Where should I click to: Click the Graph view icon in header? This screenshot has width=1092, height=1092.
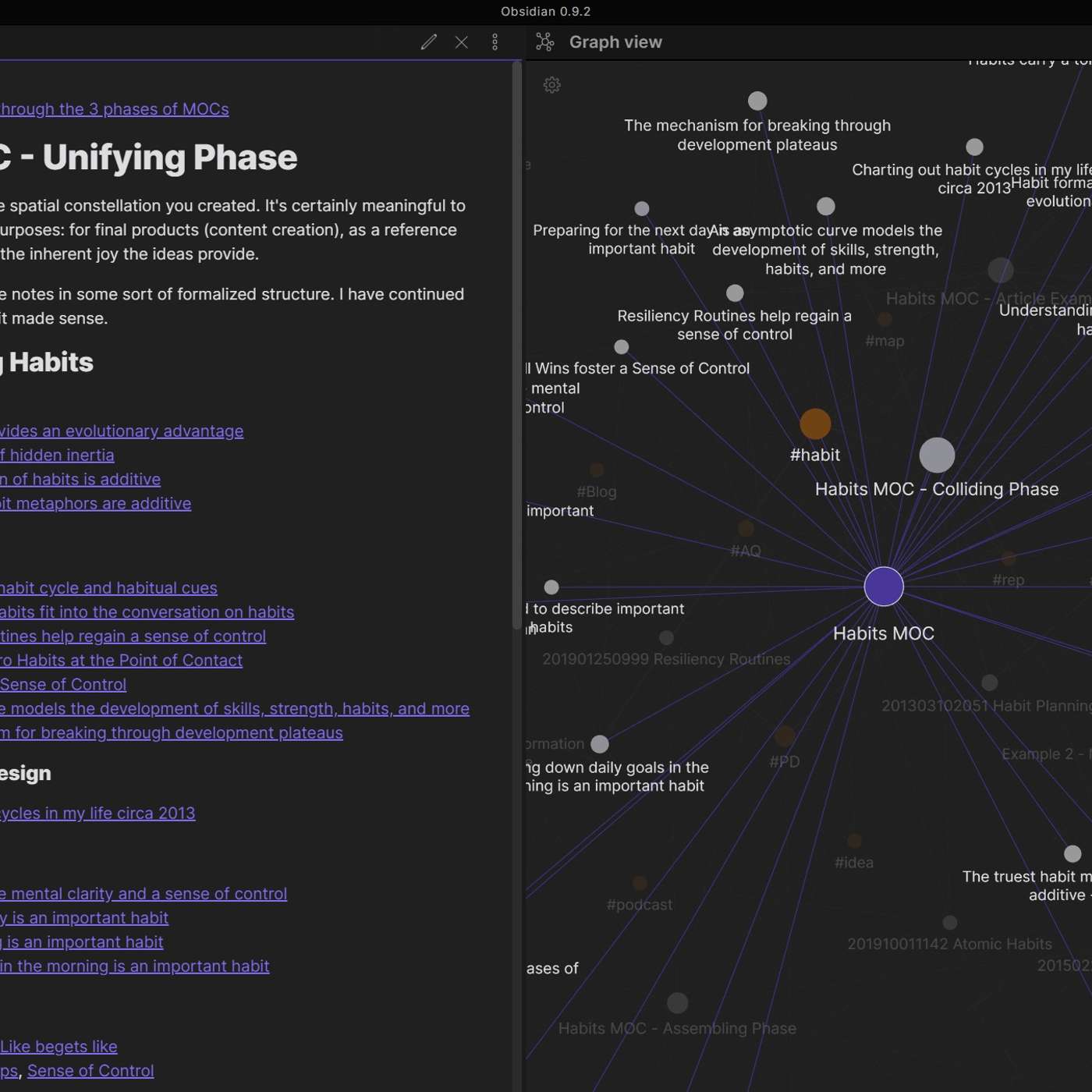pyautogui.click(x=545, y=42)
